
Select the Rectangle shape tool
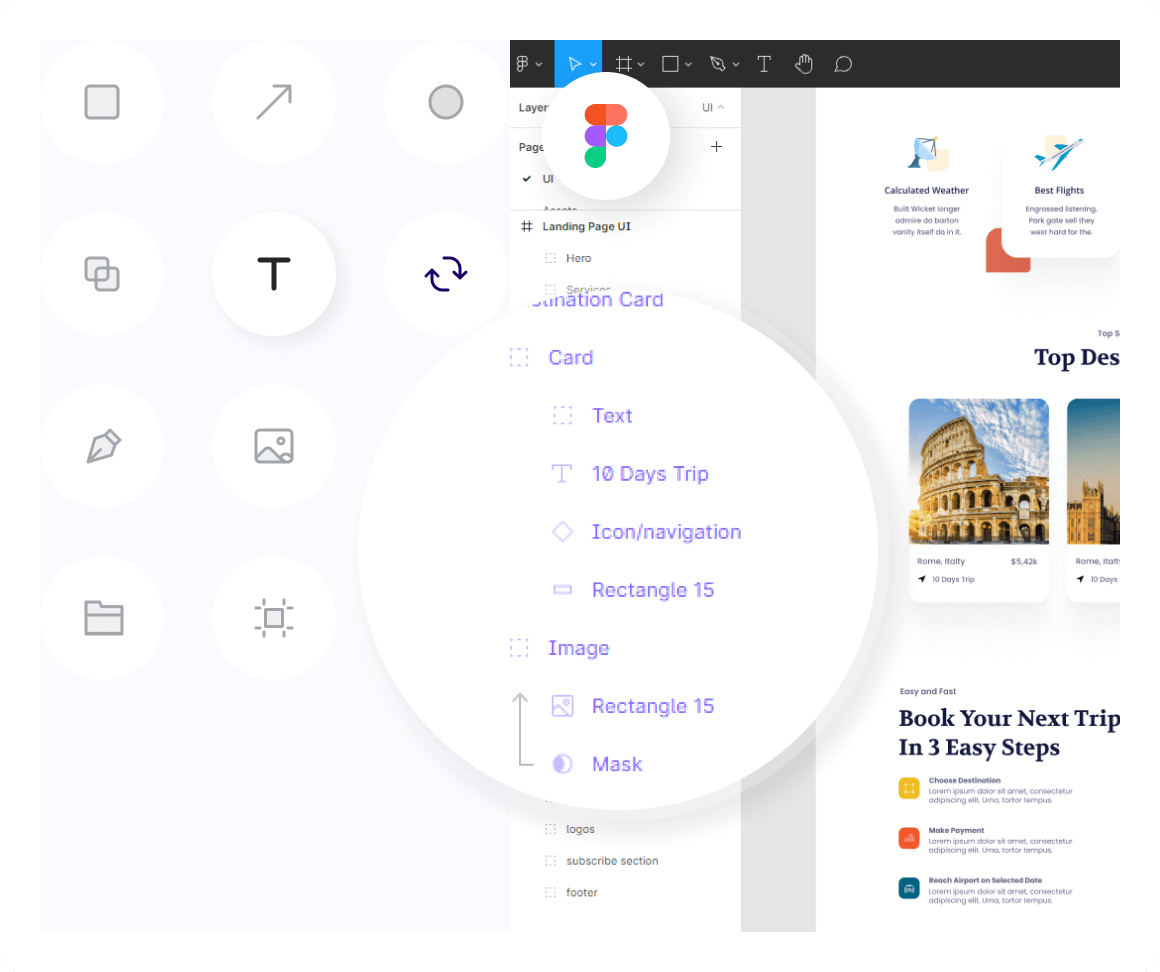[668, 63]
